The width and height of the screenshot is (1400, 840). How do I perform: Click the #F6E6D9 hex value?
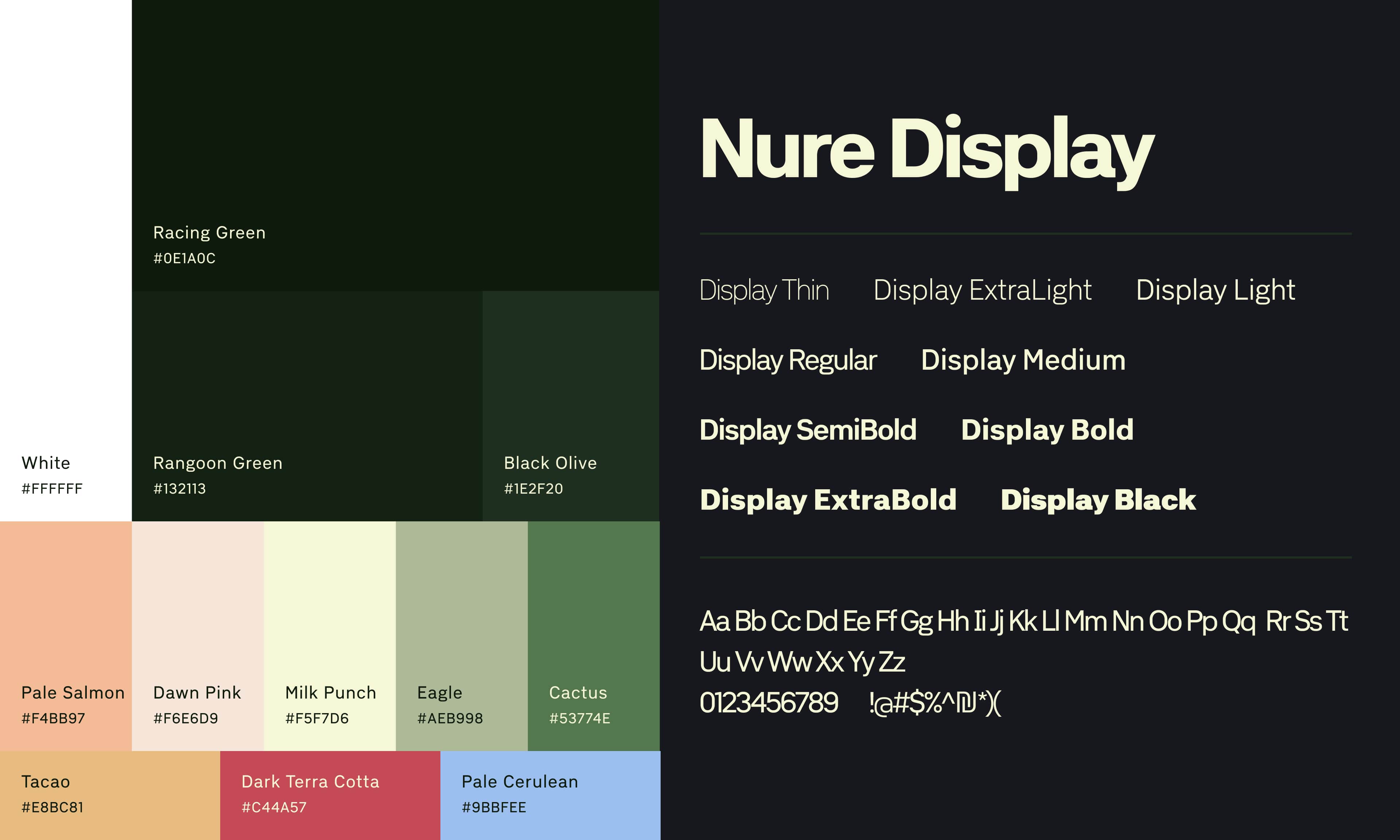pos(186,719)
